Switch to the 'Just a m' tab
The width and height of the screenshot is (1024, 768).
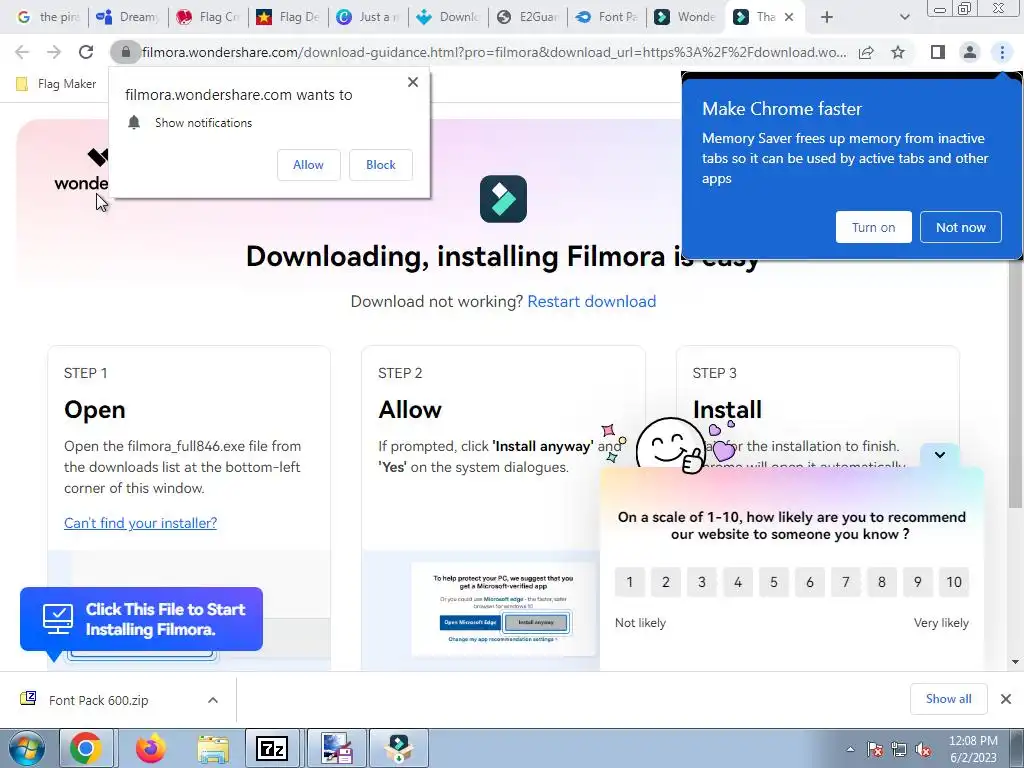[368, 17]
